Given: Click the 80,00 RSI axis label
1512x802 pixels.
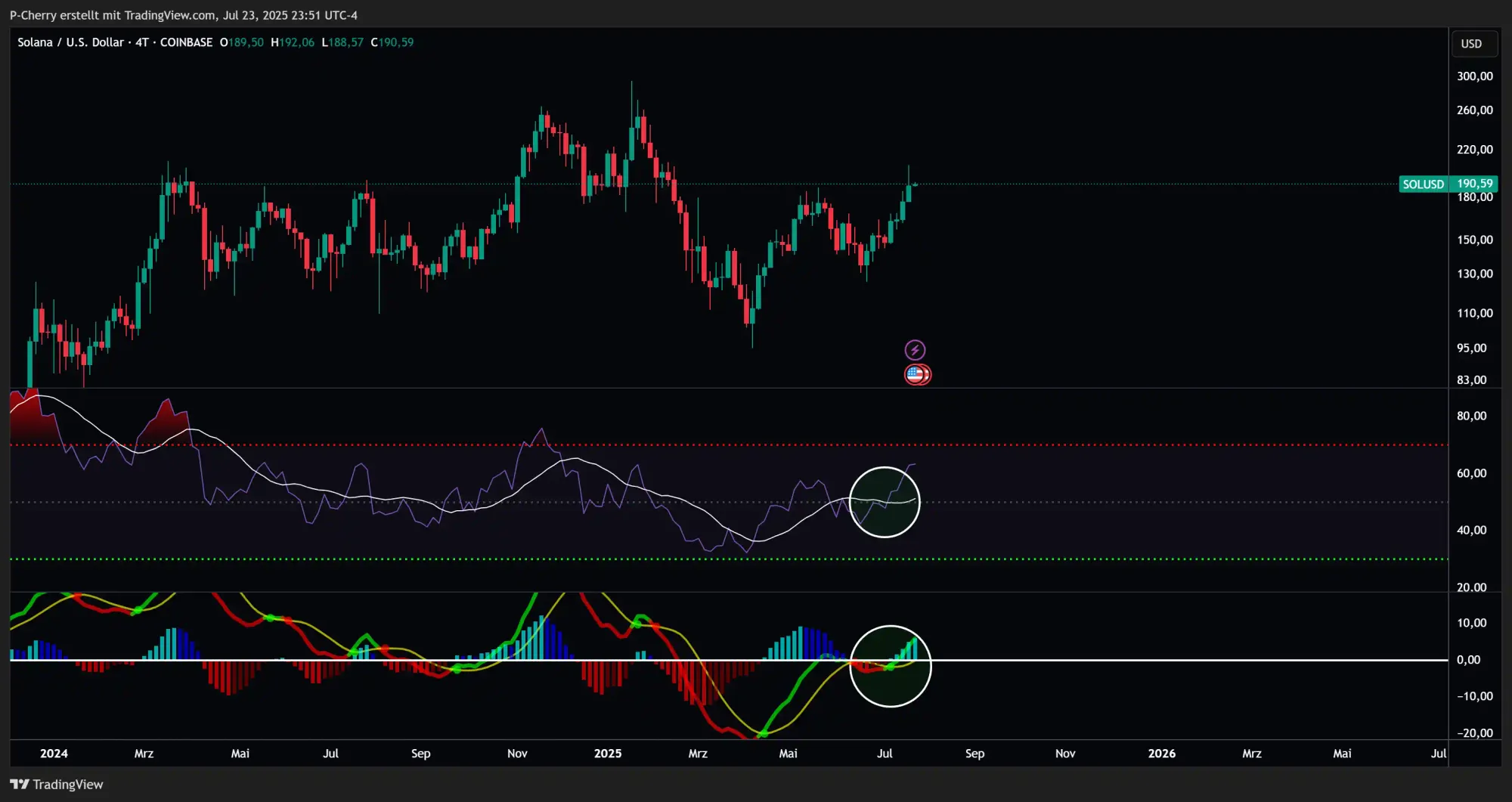Looking at the screenshot, I should [x=1472, y=416].
